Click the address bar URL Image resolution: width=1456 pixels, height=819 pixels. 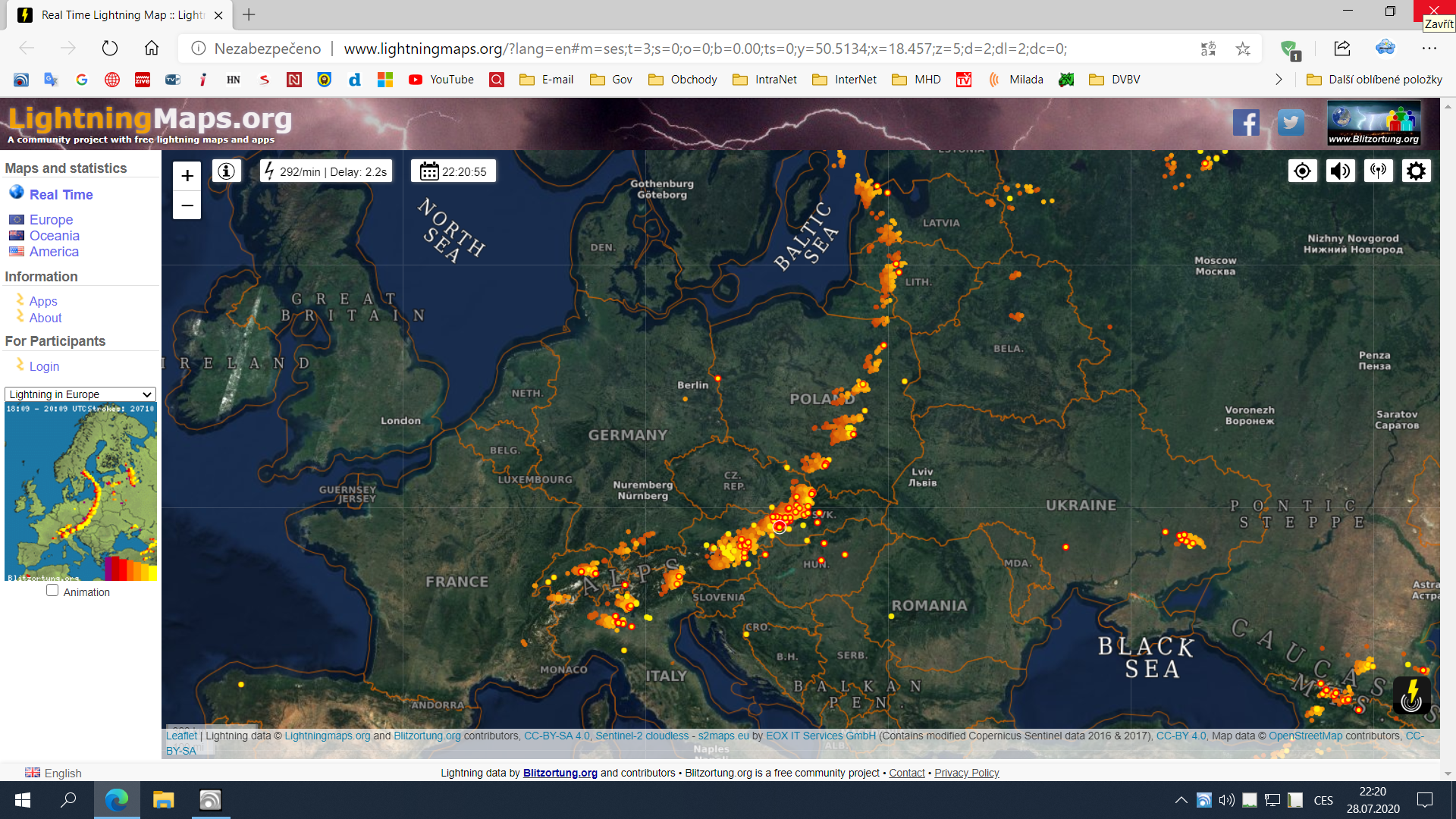(705, 49)
